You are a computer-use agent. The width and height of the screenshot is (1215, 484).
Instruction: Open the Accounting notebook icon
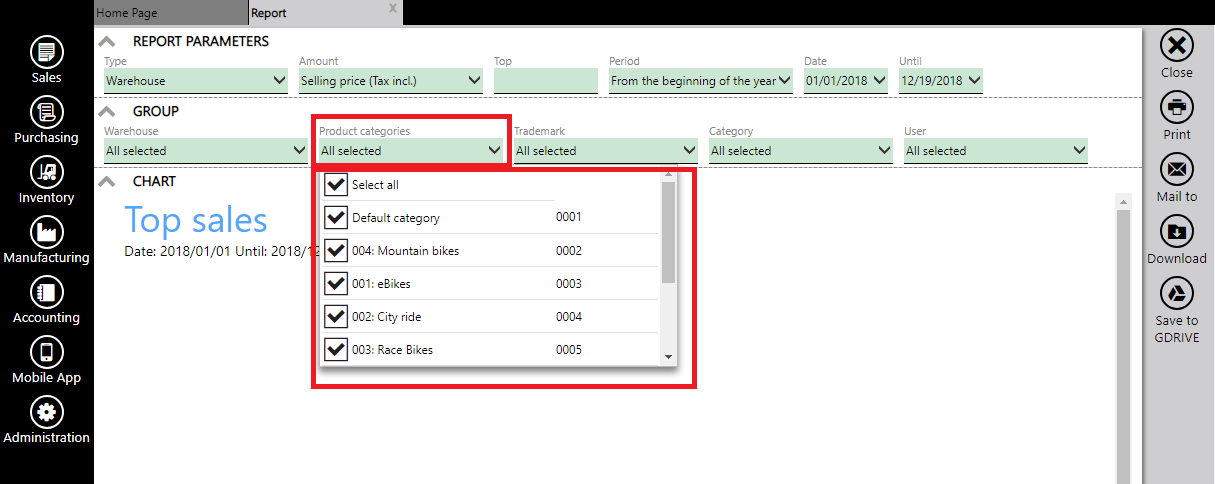click(x=46, y=292)
